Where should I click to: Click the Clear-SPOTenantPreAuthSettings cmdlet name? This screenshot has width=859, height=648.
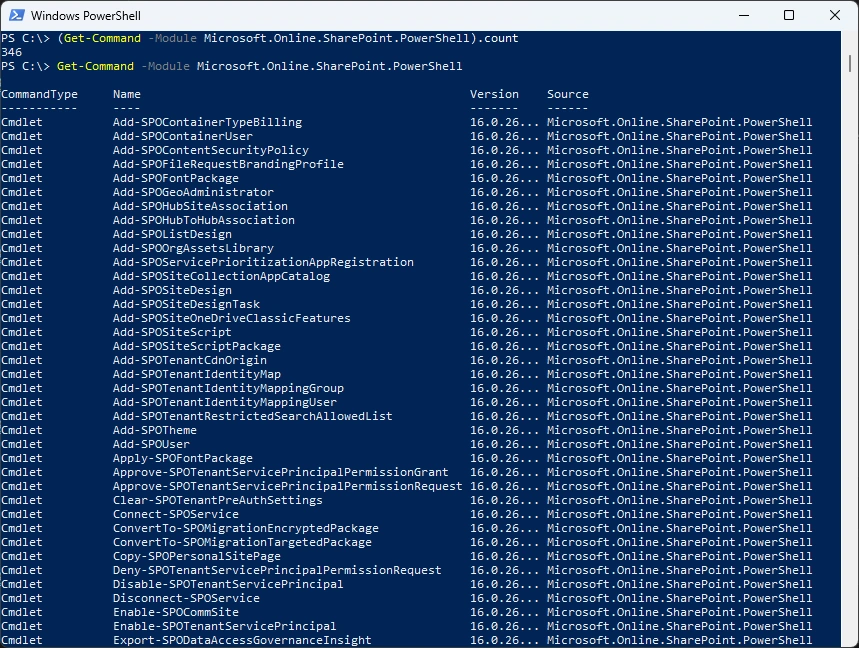[218, 500]
